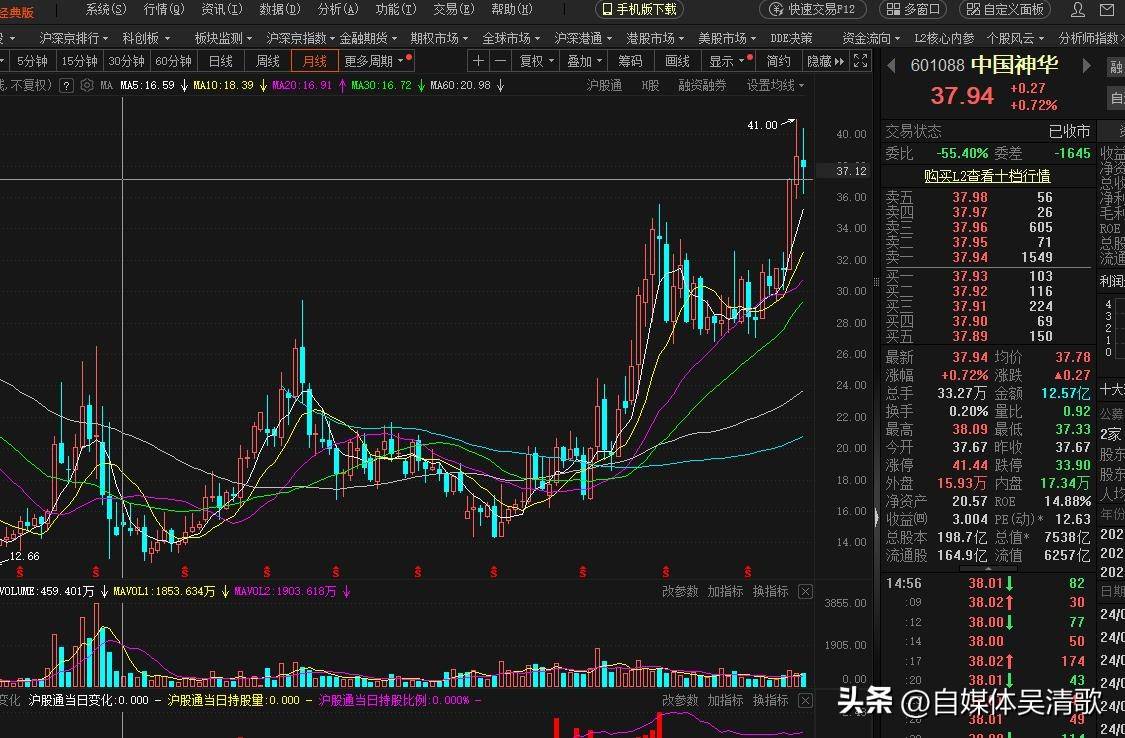
Task: Click 购买L2查看十档行情 link
Action: click(987, 176)
